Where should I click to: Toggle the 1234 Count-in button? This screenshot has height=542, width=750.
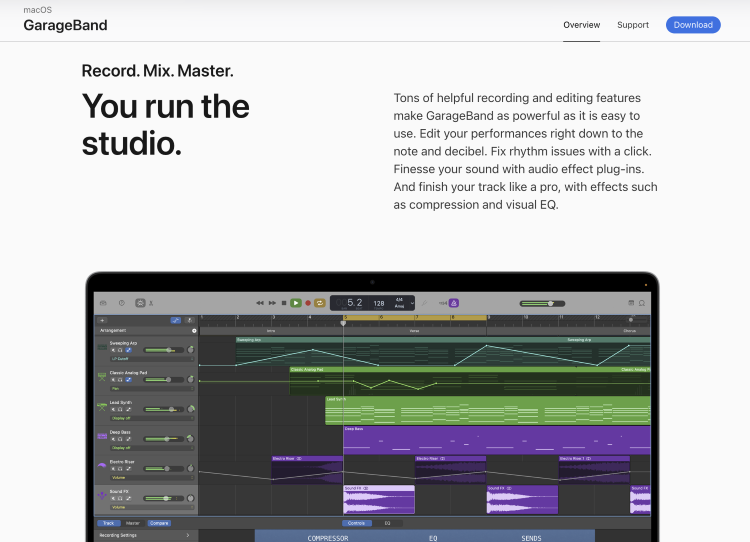pos(443,303)
